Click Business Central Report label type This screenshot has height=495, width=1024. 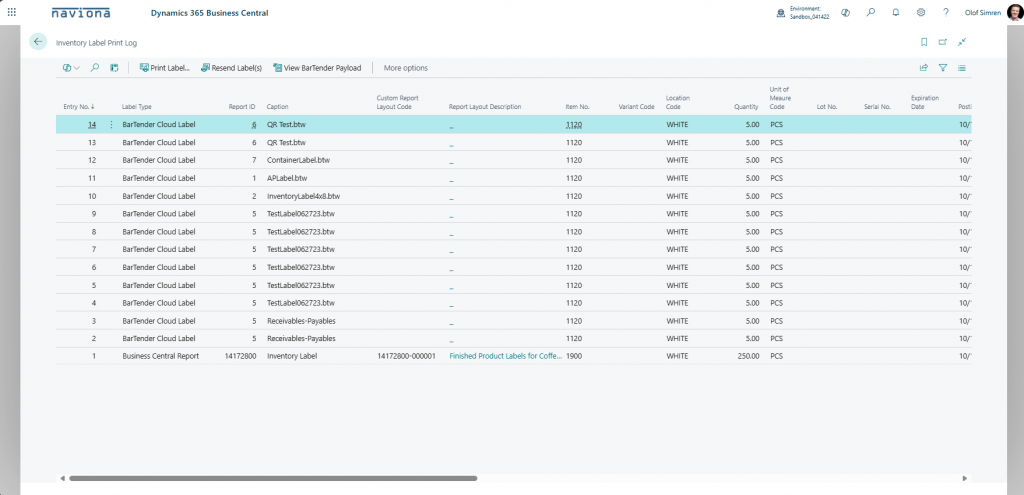(161, 356)
